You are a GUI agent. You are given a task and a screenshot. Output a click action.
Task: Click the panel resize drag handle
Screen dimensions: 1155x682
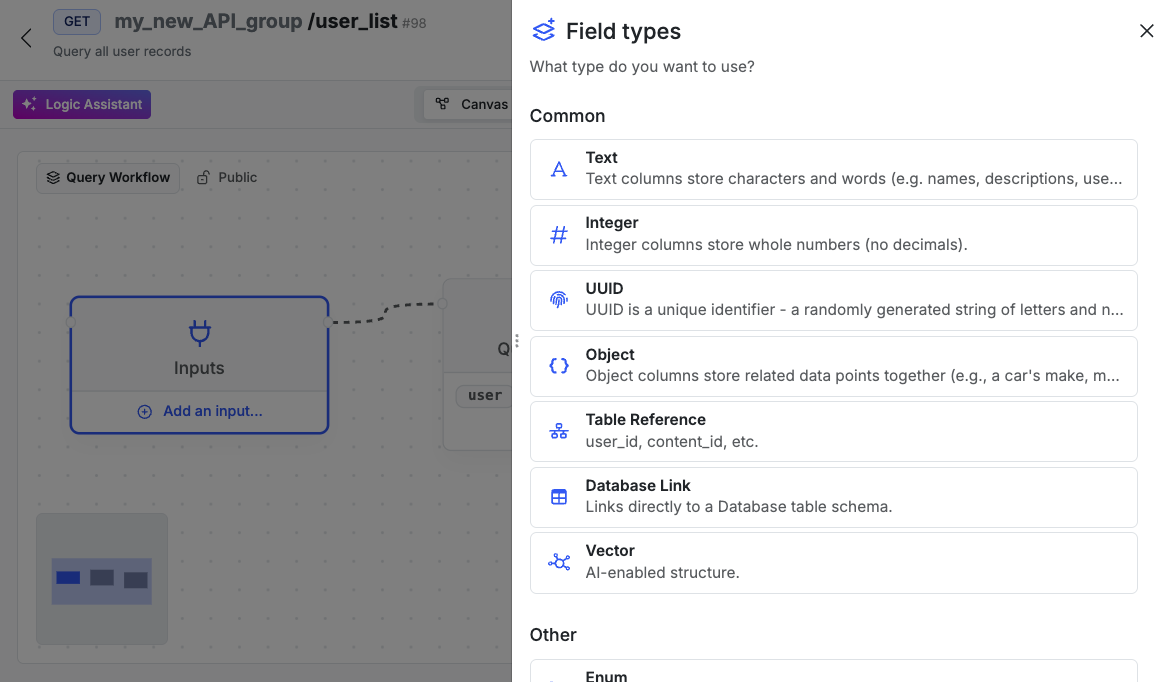pos(516,341)
